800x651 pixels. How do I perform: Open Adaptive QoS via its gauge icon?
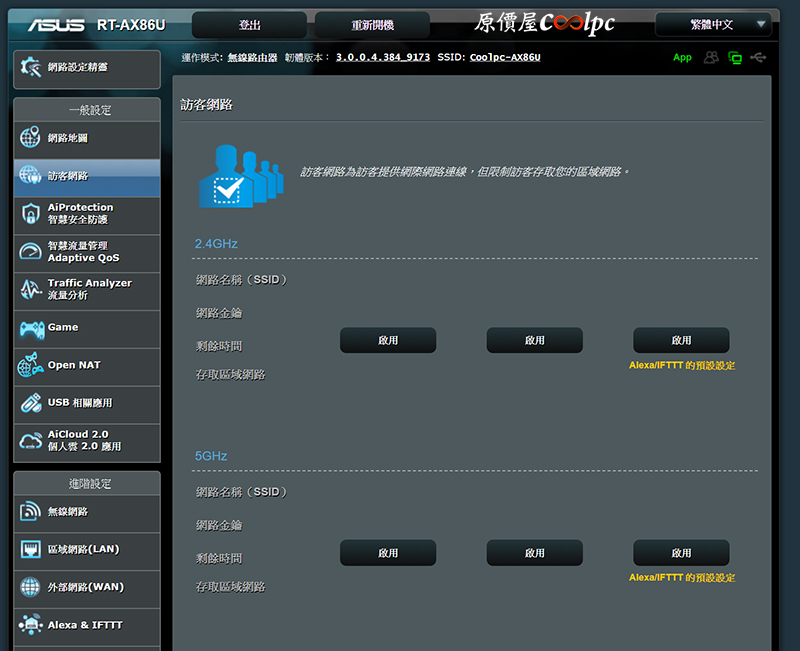pyautogui.click(x=31, y=252)
